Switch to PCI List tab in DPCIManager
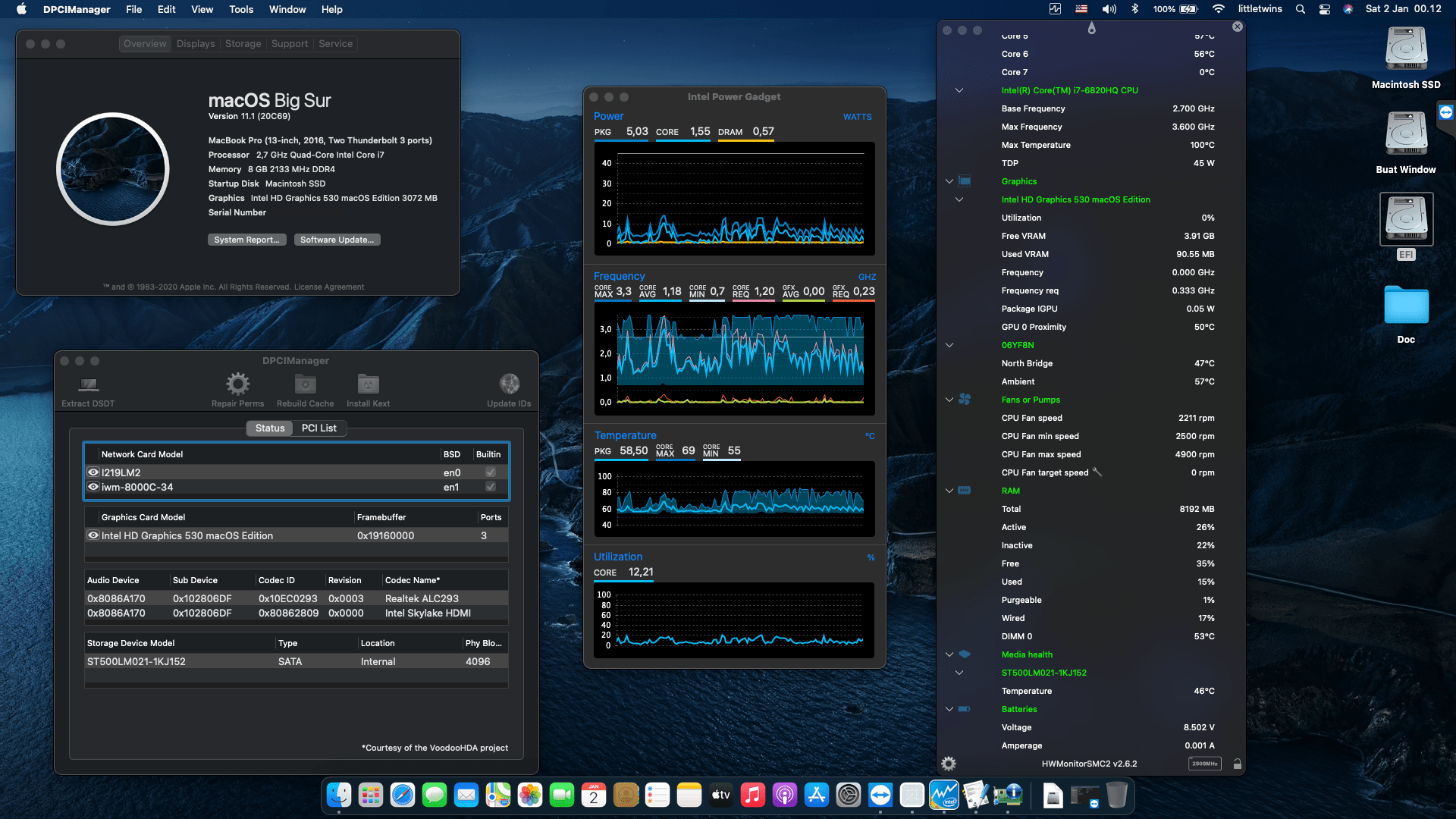Viewport: 1456px width, 819px height. pyautogui.click(x=319, y=428)
